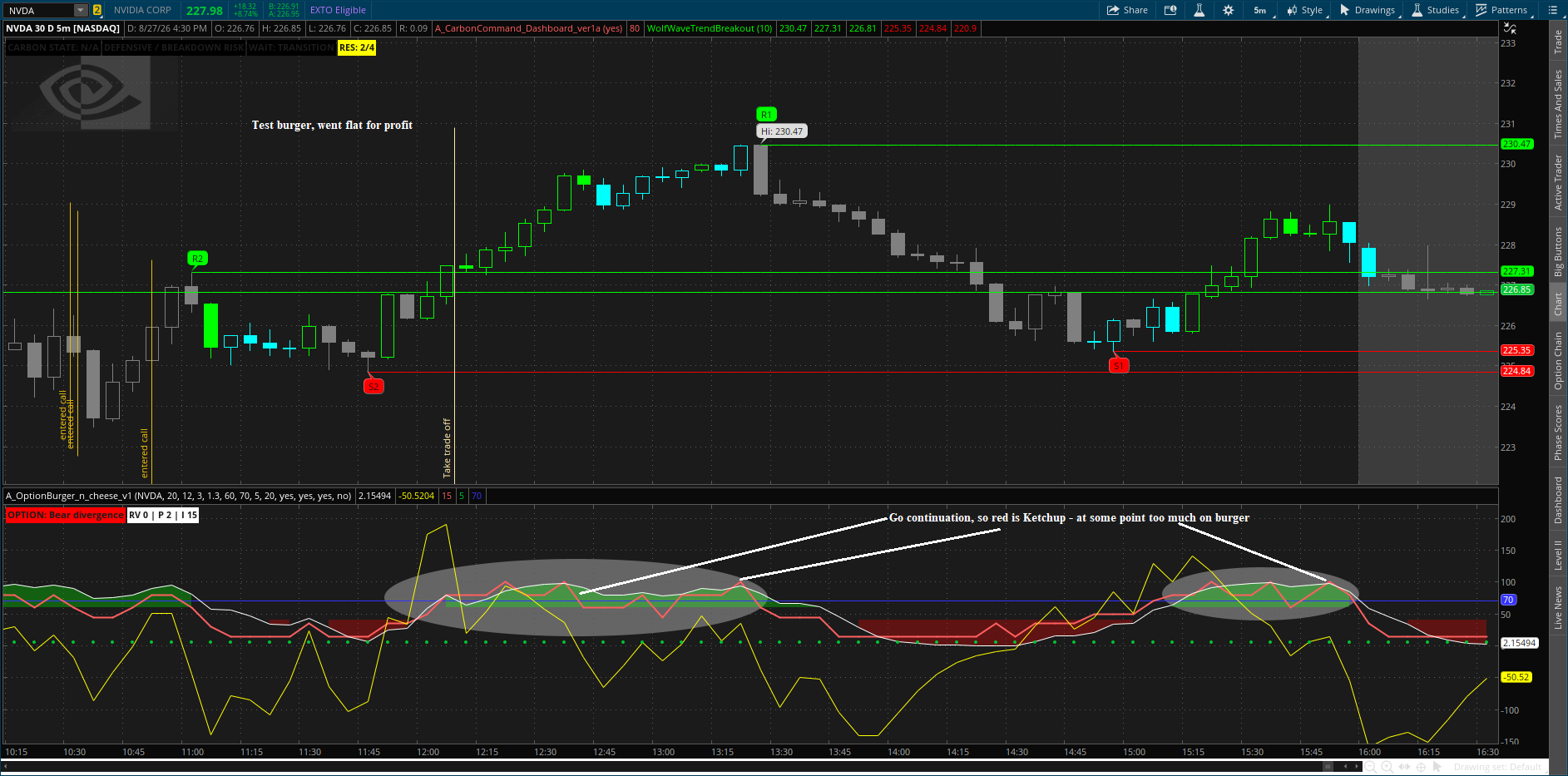Click the WolfWaveTrendBreakout (10) study title
Image resolution: width=1568 pixels, height=776 pixels.
click(x=710, y=28)
